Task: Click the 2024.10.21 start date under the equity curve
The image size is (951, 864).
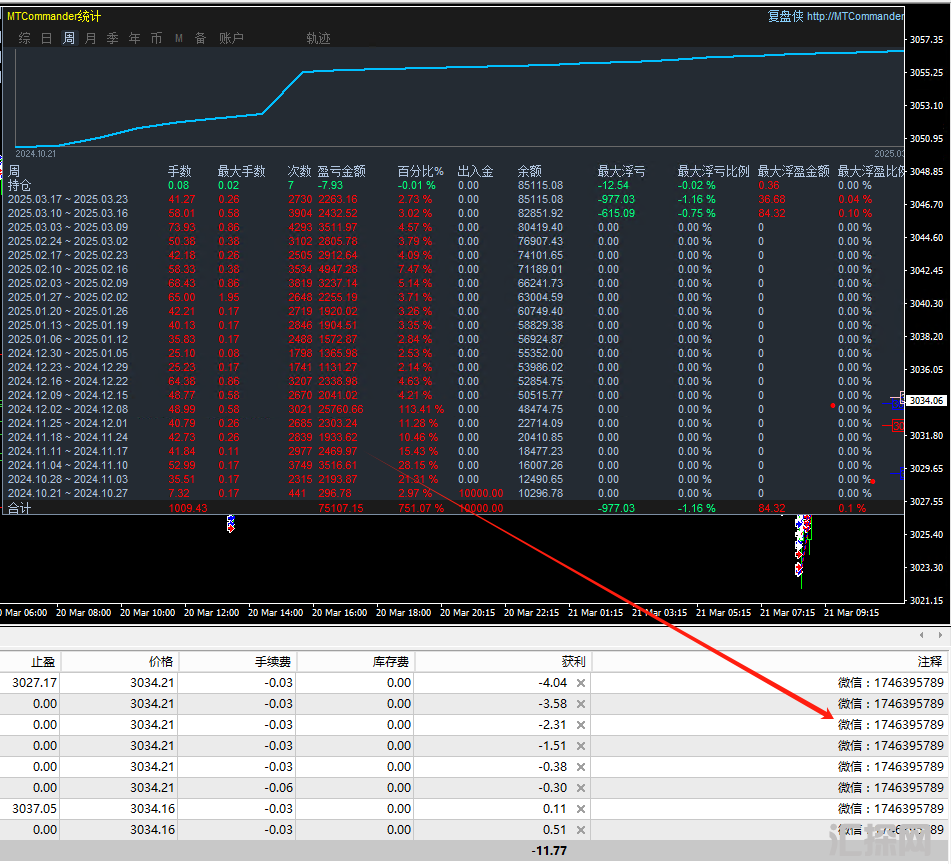Action: pyautogui.click(x=35, y=153)
